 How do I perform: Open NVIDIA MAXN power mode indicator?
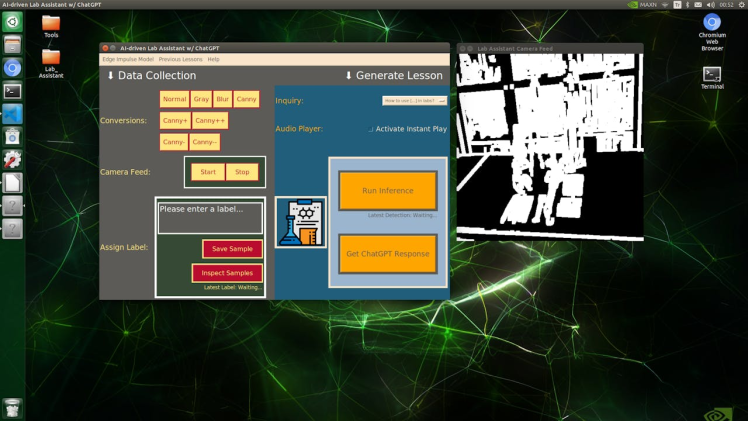click(642, 4)
